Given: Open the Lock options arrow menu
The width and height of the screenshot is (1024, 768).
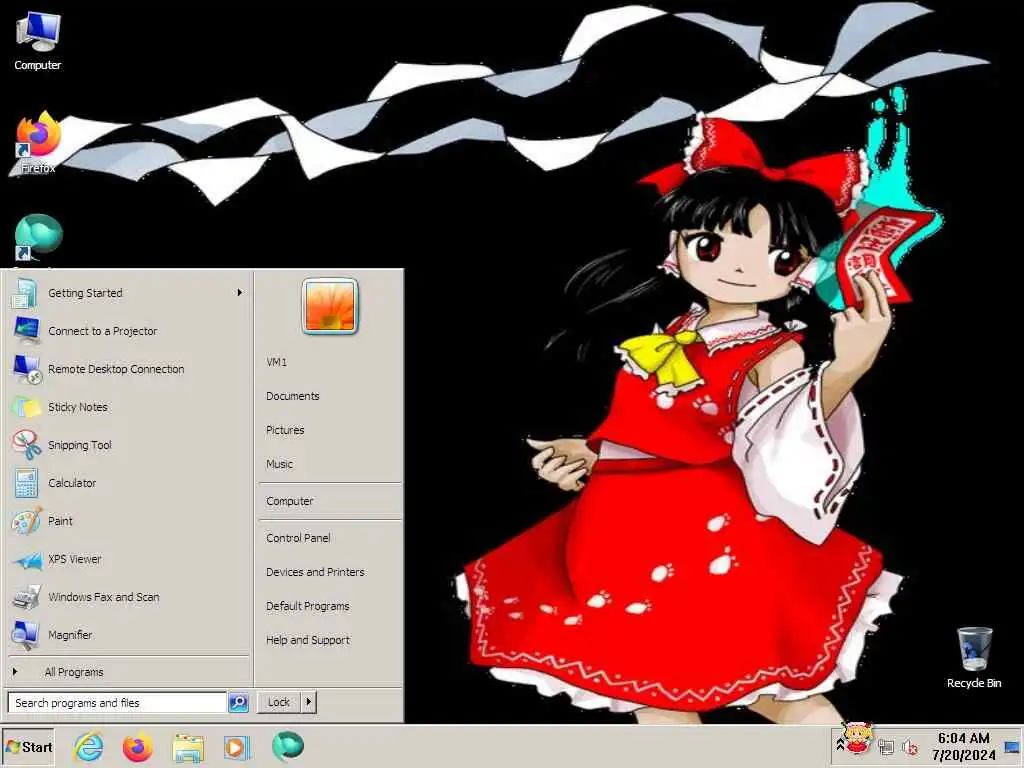Looking at the screenshot, I should [308, 702].
